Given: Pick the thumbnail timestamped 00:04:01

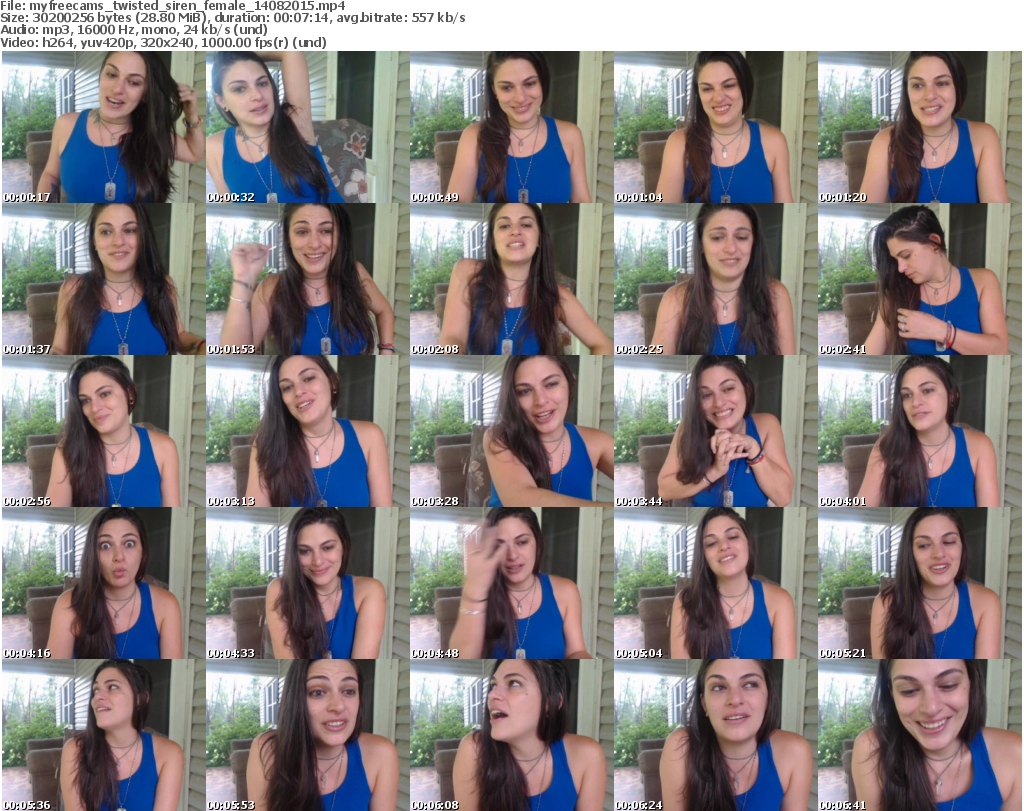Looking at the screenshot, I should (x=920, y=432).
